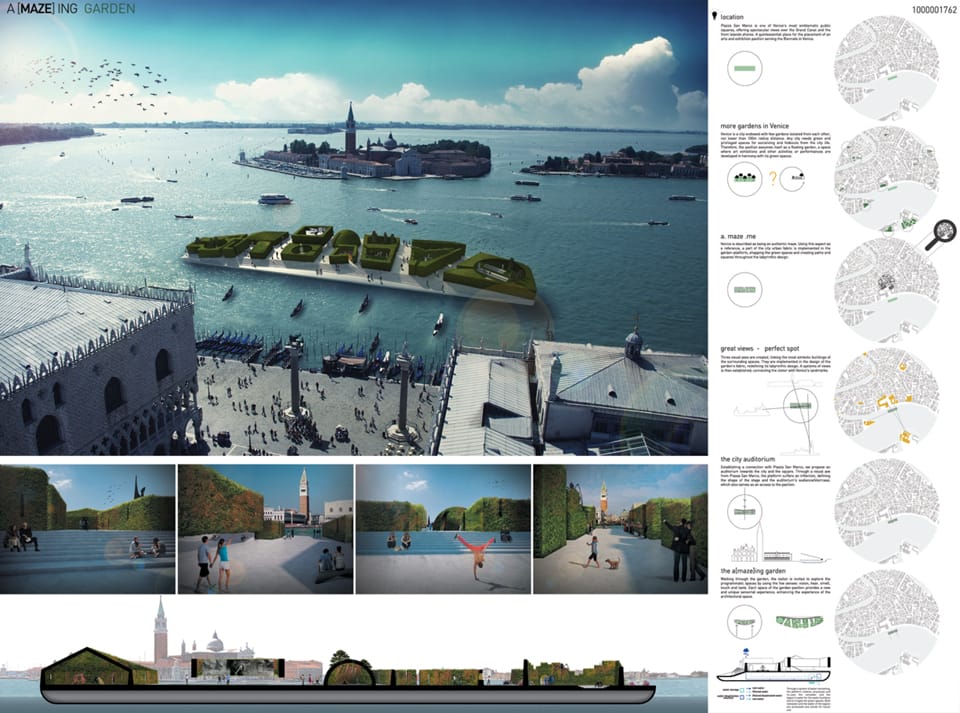Click the 'a. maze .me' heading
Image resolution: width=960 pixels, height=713 pixels.
point(738,236)
